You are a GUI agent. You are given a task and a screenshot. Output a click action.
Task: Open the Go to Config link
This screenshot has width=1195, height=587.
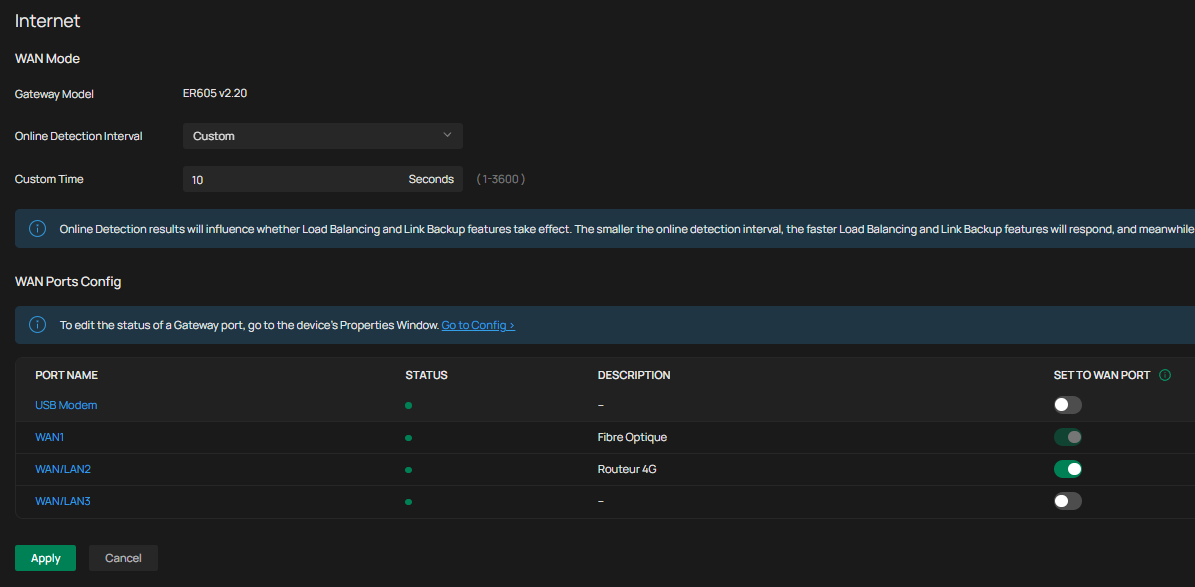point(478,325)
